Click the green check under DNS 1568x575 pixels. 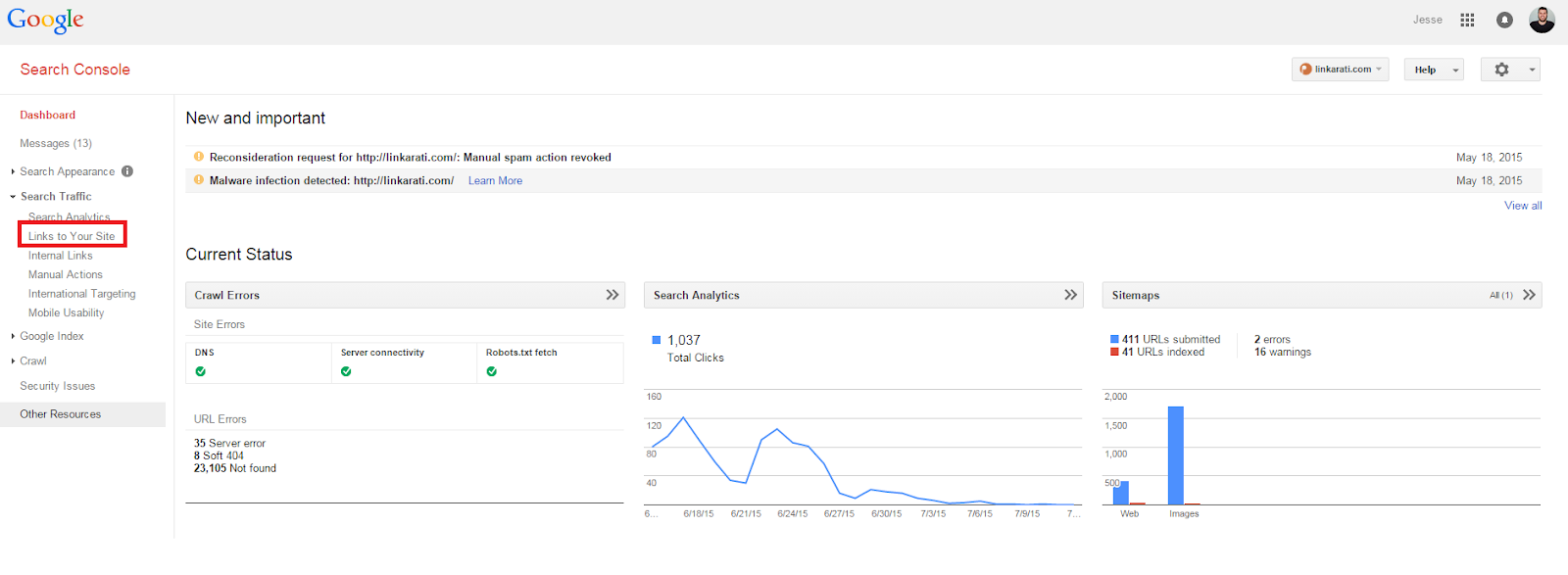(200, 371)
